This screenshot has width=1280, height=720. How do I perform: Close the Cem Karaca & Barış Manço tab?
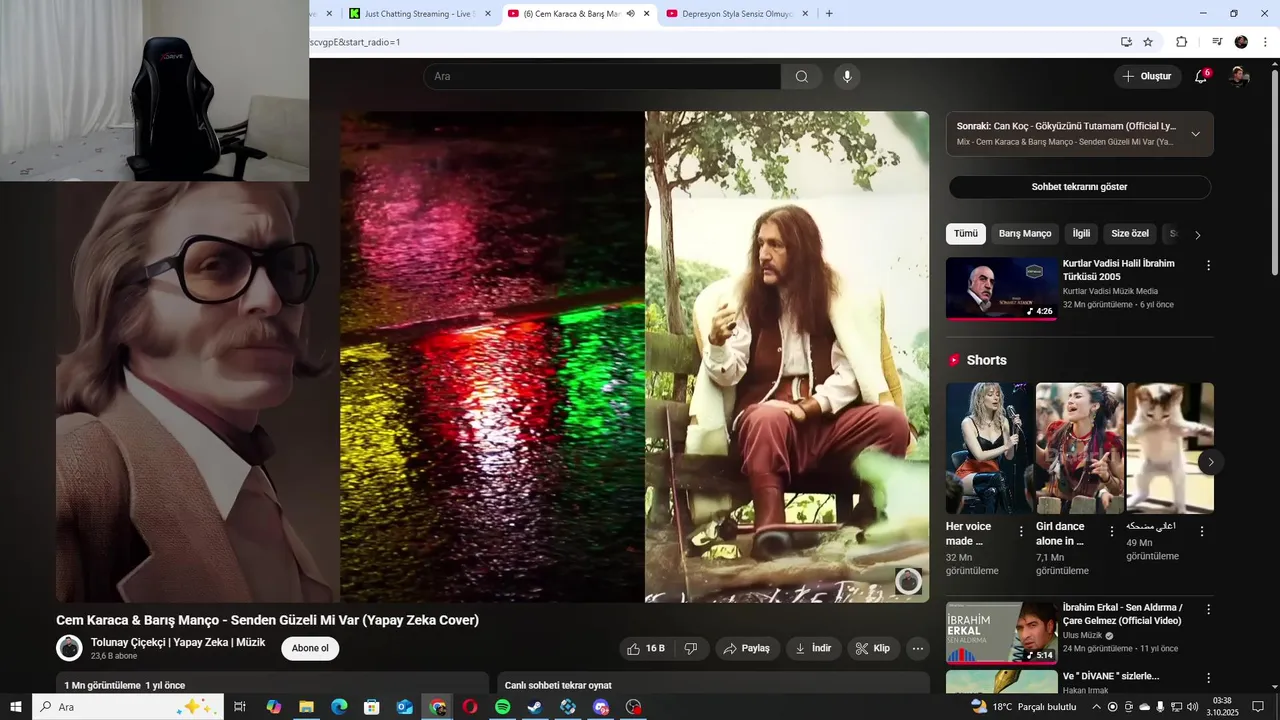click(647, 14)
